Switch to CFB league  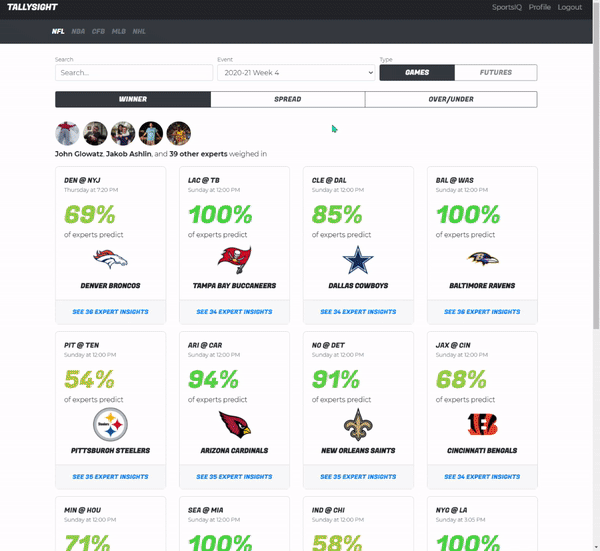click(x=98, y=31)
